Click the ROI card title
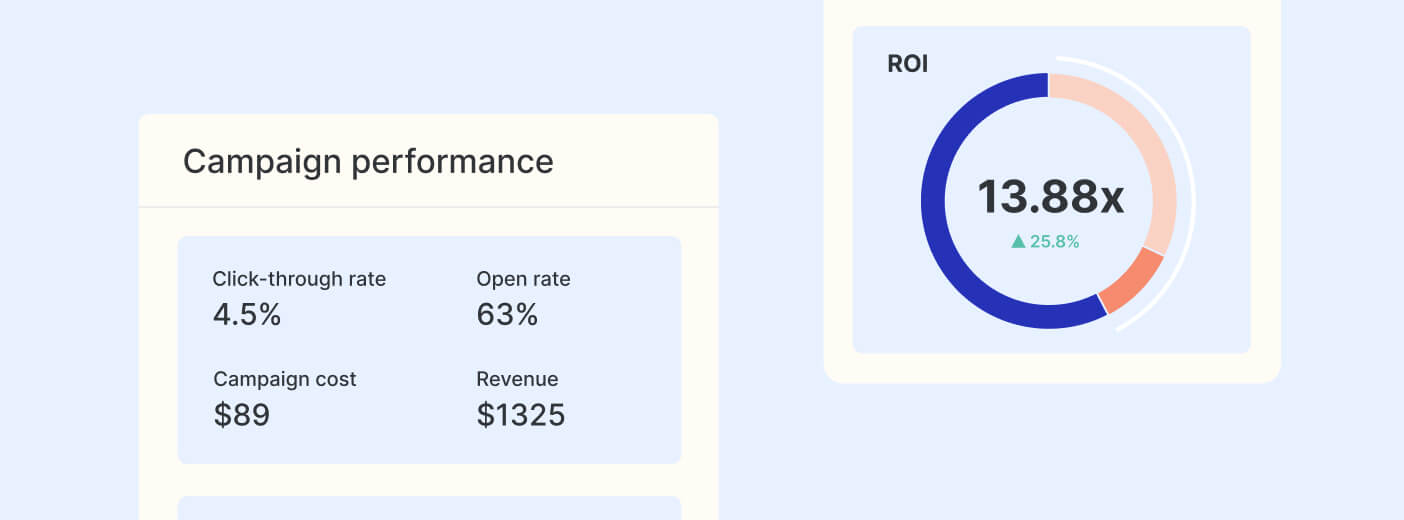The height and width of the screenshot is (520, 1404). point(908,64)
